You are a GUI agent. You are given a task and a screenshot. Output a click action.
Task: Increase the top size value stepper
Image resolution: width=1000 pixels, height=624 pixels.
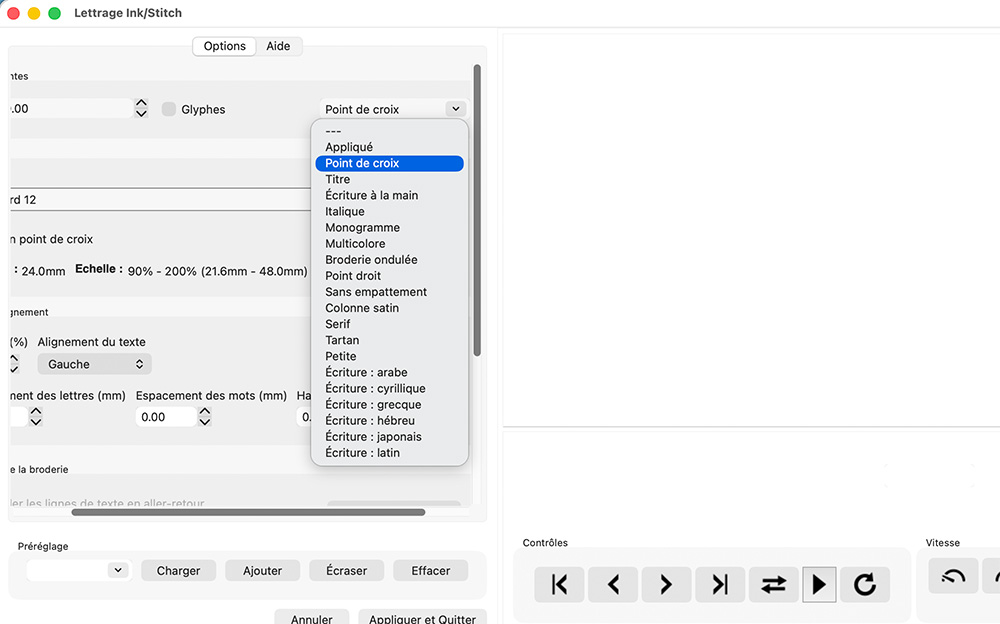(142, 103)
